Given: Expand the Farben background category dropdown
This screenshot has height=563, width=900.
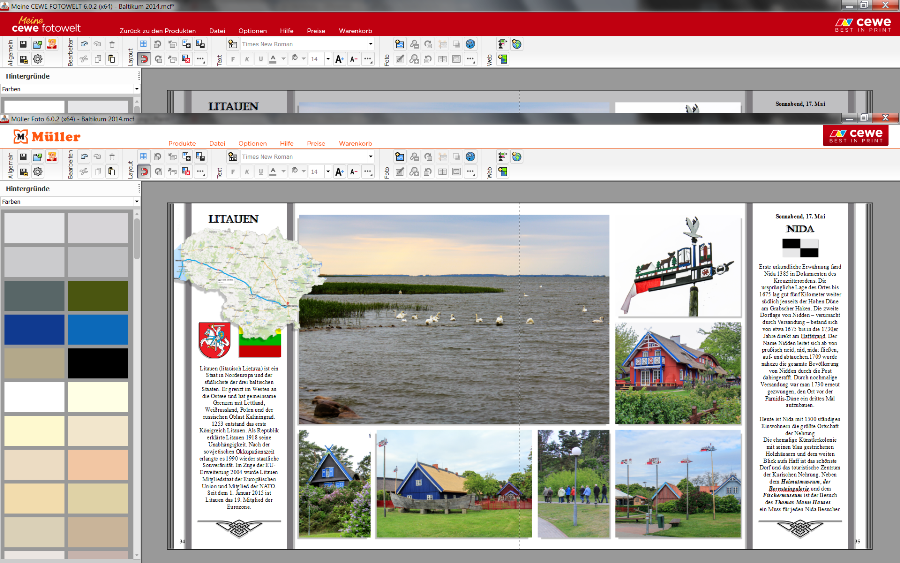Looking at the screenshot, I should (136, 201).
